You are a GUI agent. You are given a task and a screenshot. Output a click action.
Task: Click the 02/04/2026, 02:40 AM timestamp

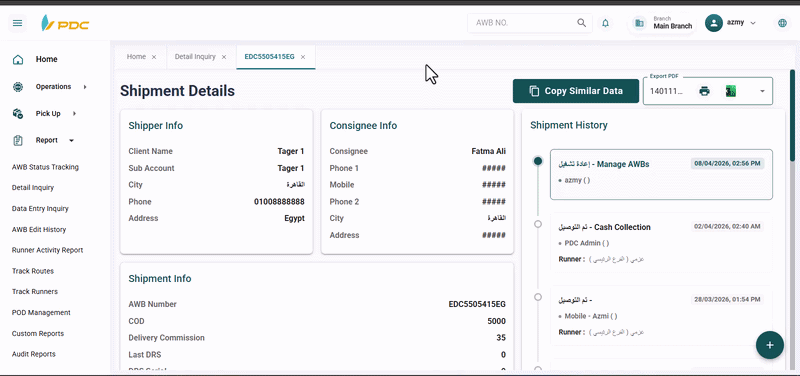(x=727, y=227)
